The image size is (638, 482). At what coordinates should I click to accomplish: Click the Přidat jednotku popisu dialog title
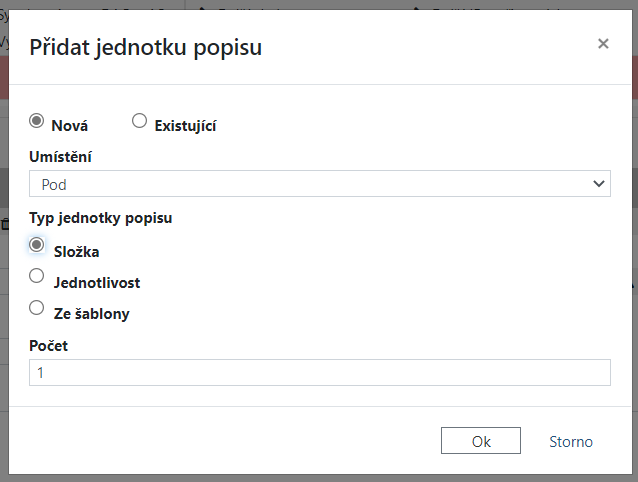146,46
